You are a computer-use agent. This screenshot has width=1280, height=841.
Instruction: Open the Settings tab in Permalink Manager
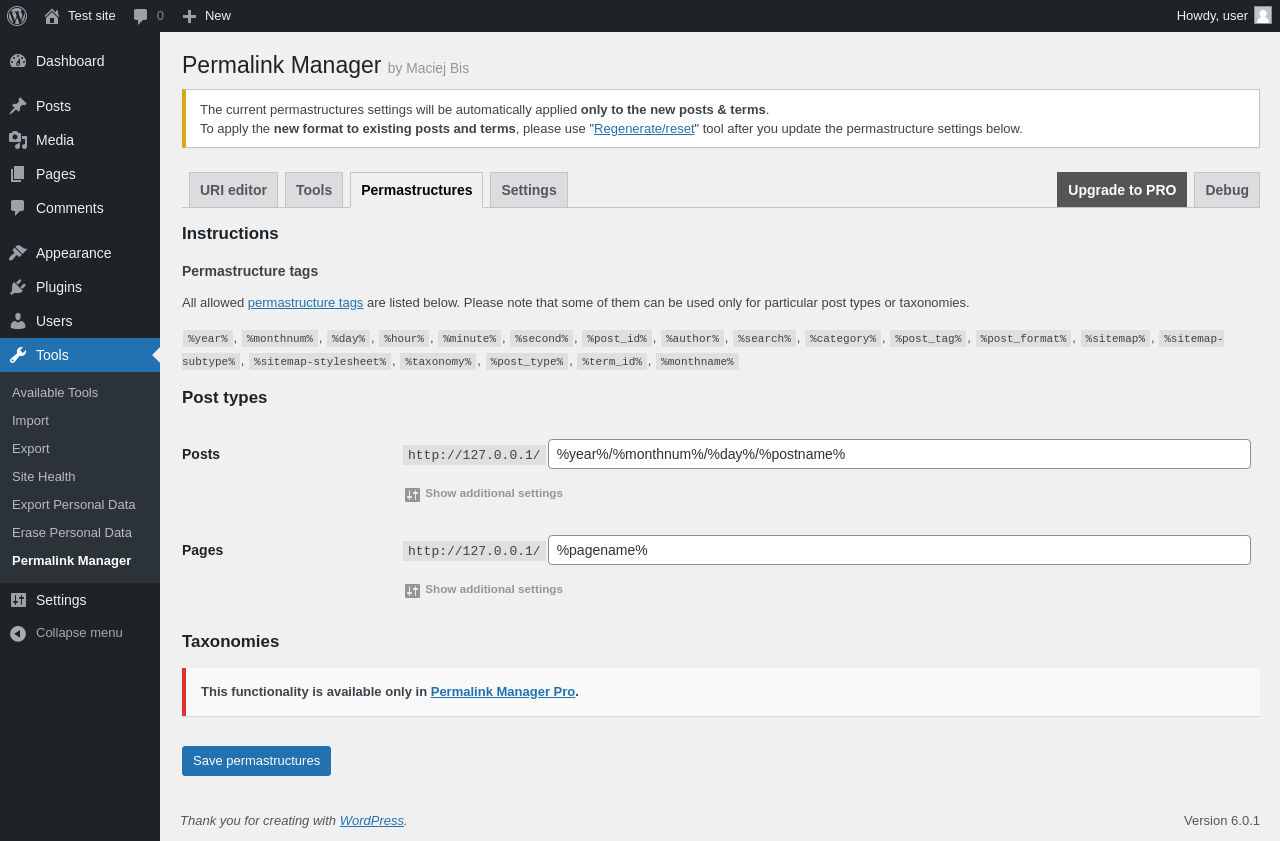[x=528, y=190]
